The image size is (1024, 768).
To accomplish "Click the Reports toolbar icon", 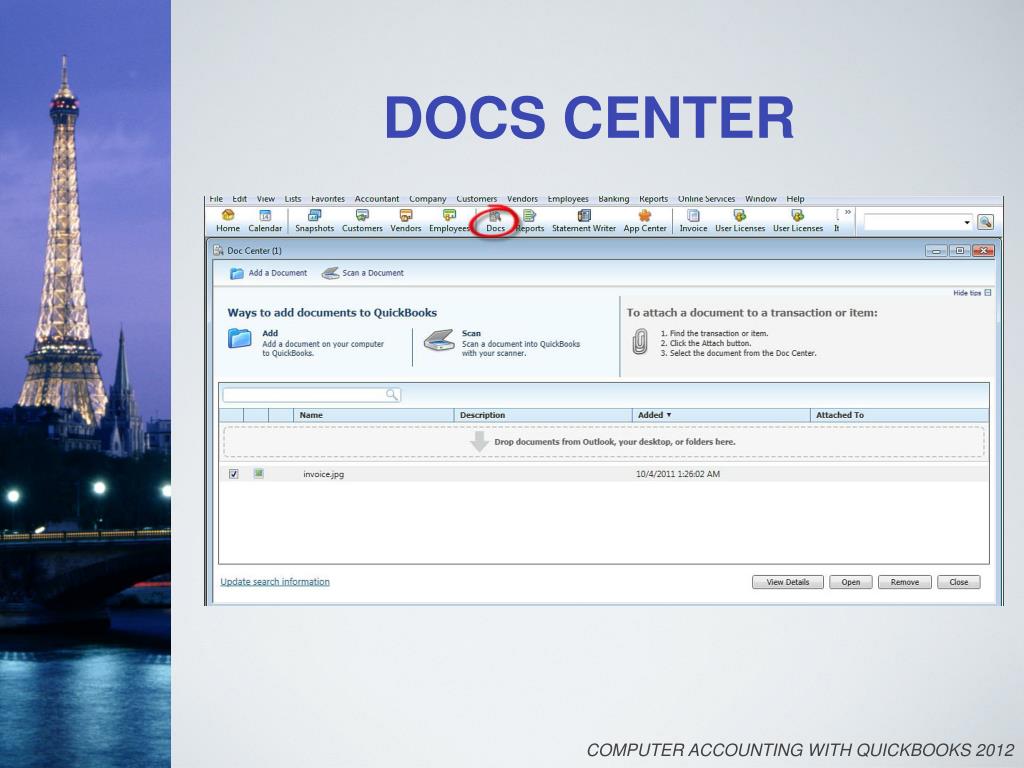I will click(530, 221).
